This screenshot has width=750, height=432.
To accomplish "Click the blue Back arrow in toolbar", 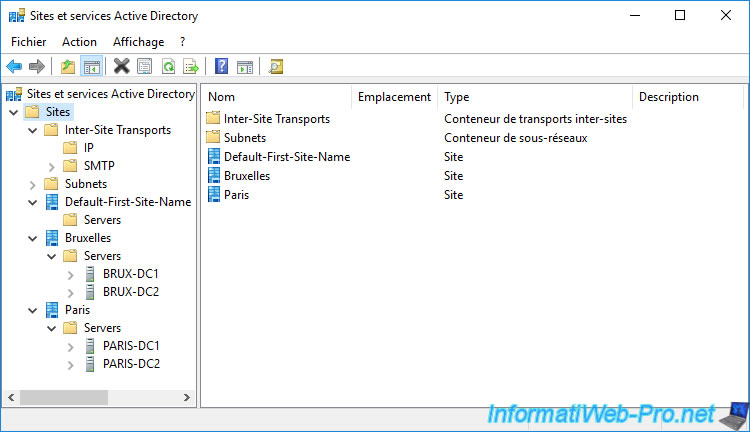I will (14, 67).
